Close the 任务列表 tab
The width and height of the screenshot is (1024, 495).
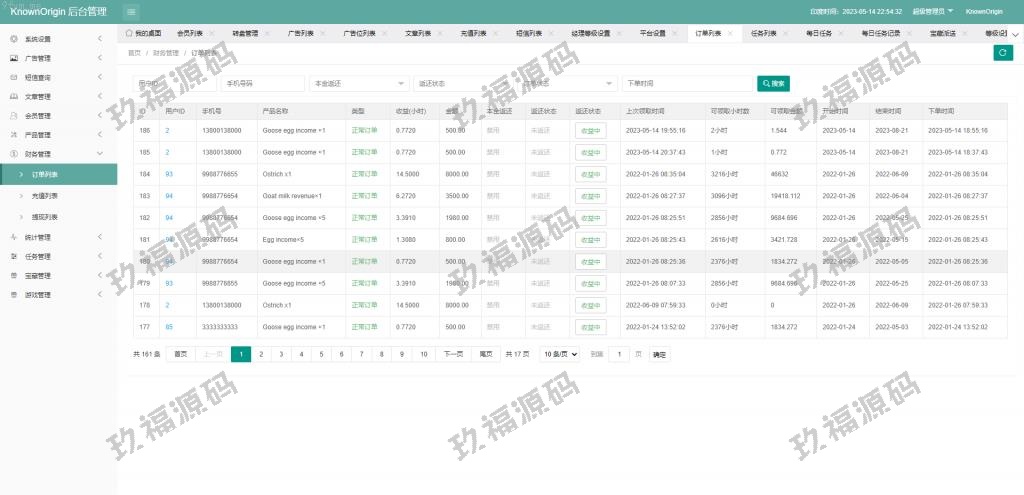(794, 33)
